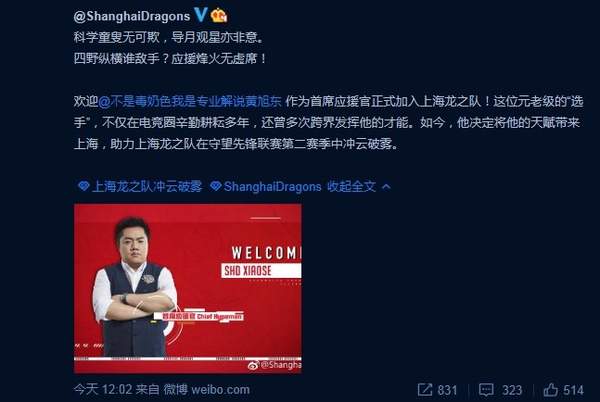This screenshot has height=402, width=600.
Task: Open the red welcome image thumbnail
Action: click(x=188, y=288)
